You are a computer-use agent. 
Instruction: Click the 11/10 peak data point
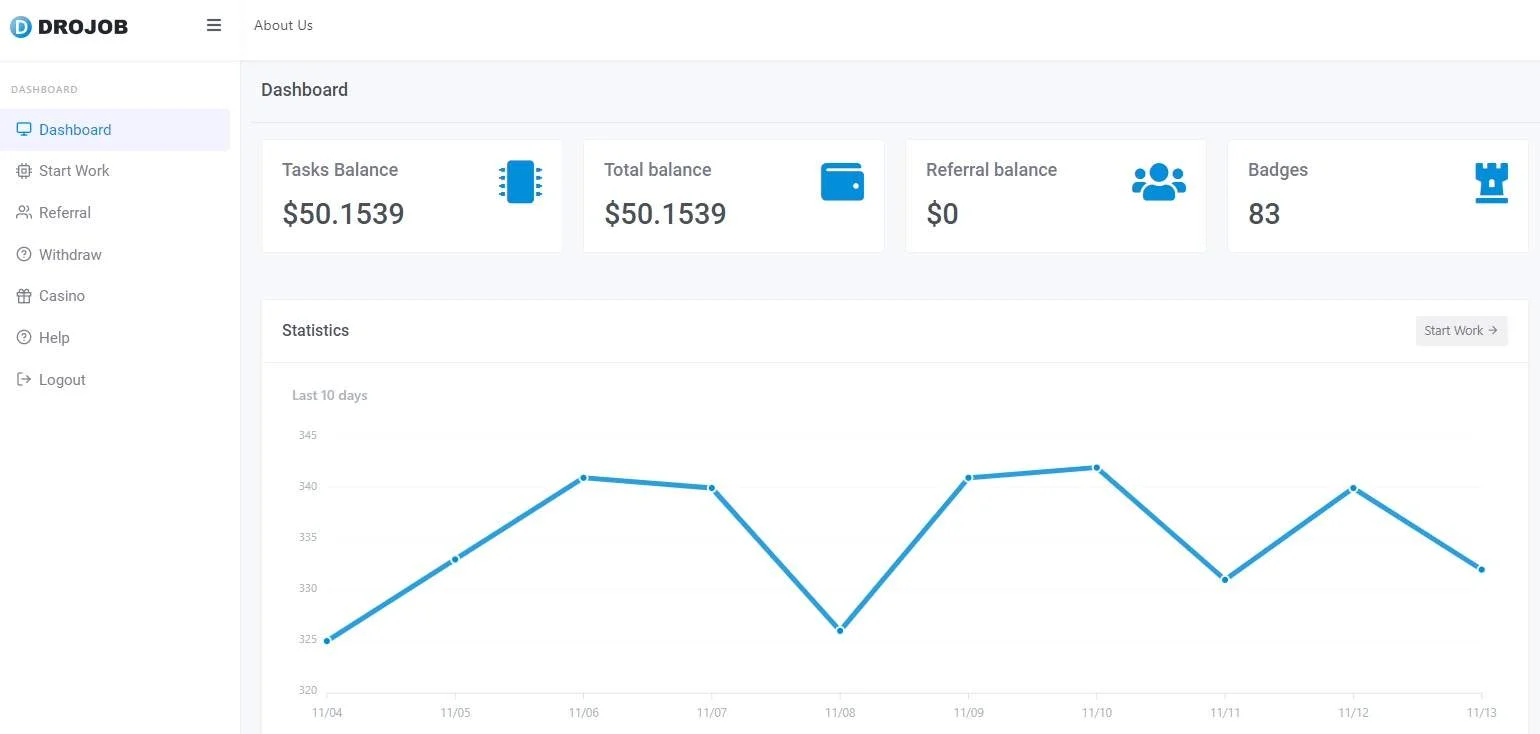pyautogui.click(x=1097, y=468)
